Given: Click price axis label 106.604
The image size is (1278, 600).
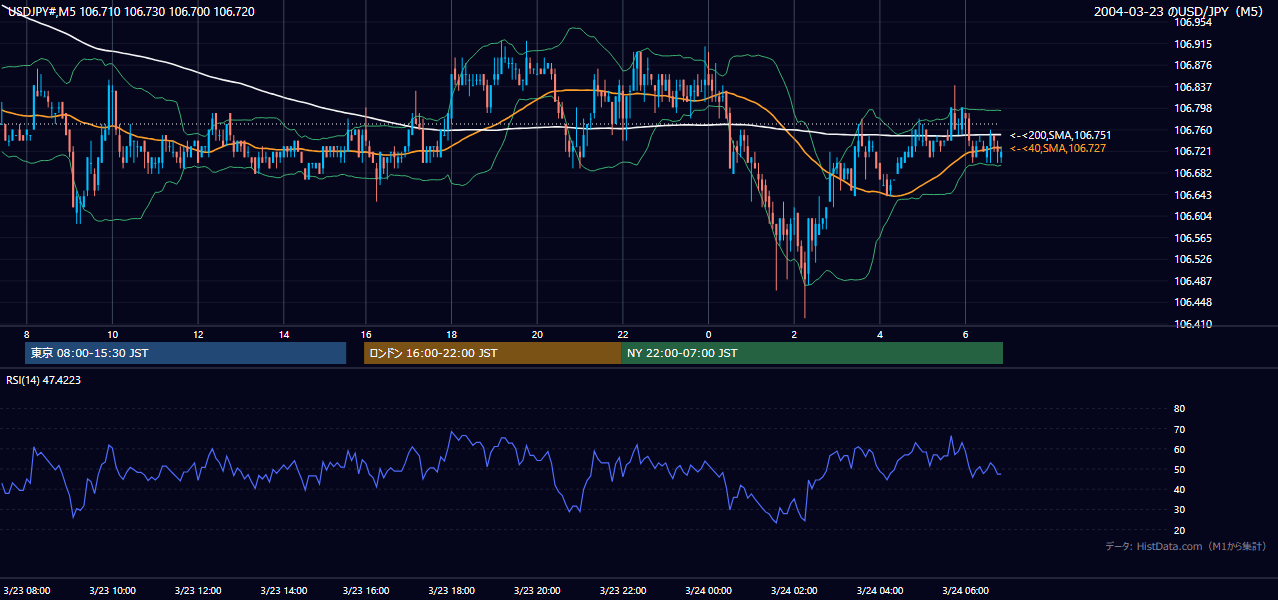Looking at the screenshot, I should [1193, 216].
